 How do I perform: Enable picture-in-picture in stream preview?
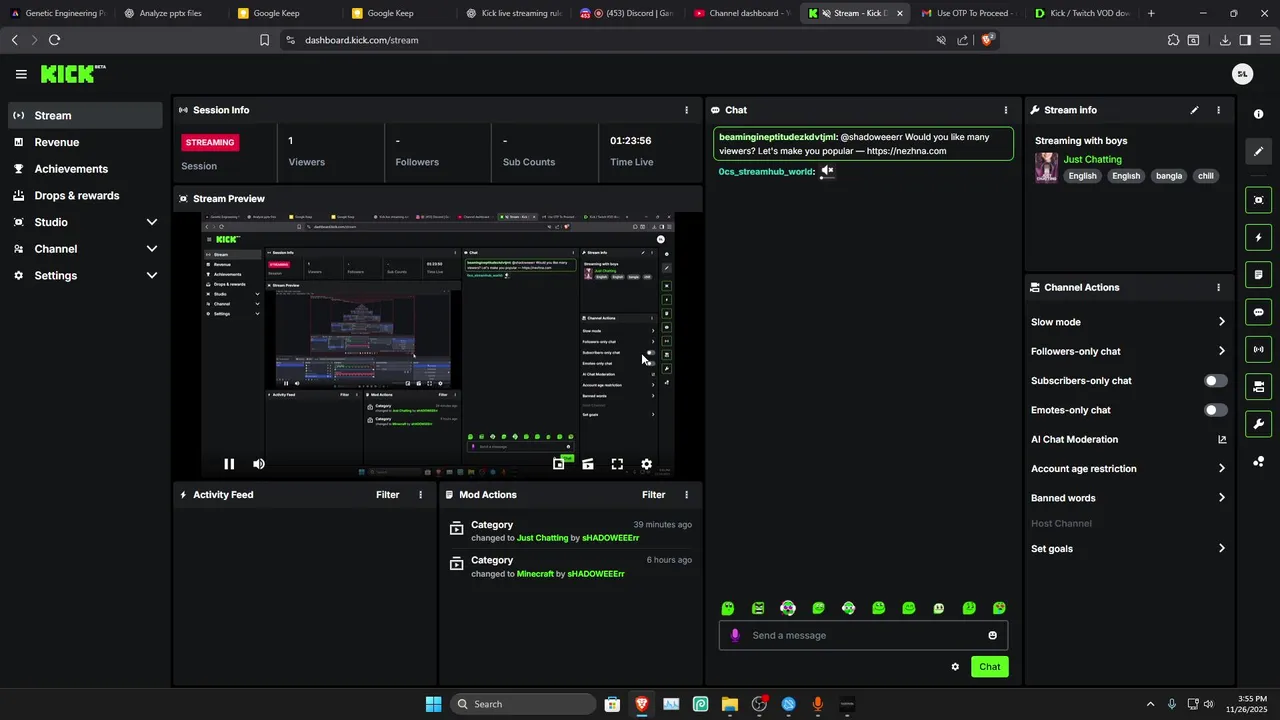559,464
